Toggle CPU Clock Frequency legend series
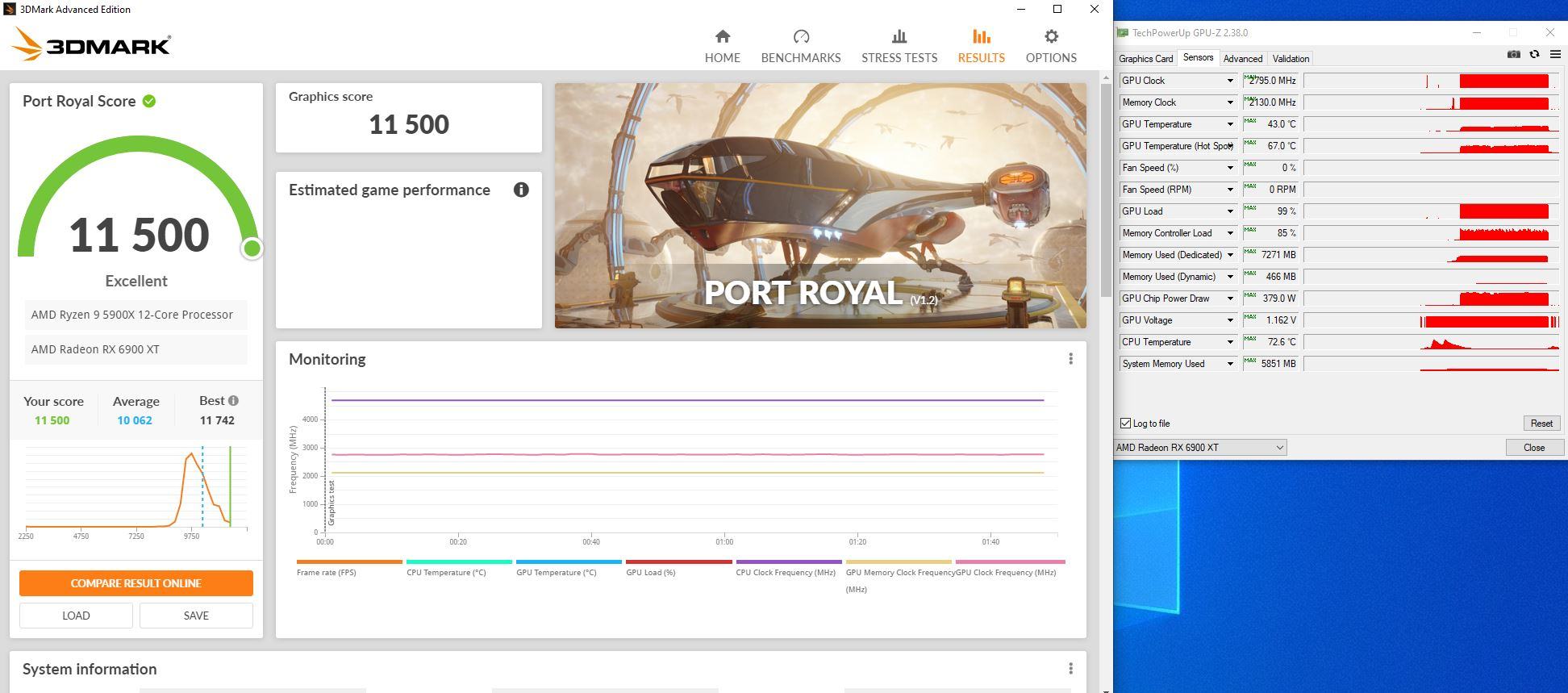This screenshot has width=1568, height=693. click(789, 568)
